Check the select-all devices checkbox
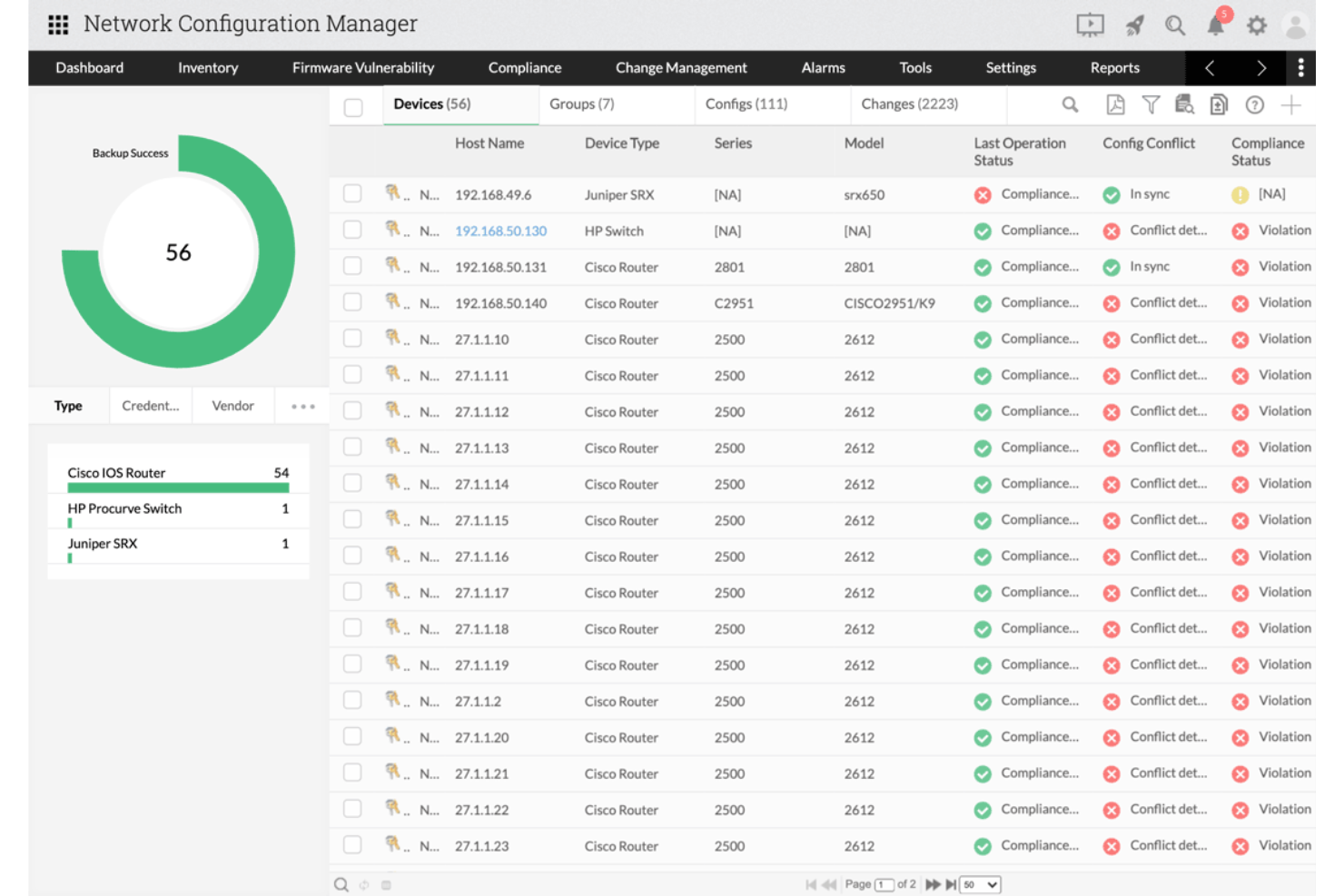 [353, 106]
